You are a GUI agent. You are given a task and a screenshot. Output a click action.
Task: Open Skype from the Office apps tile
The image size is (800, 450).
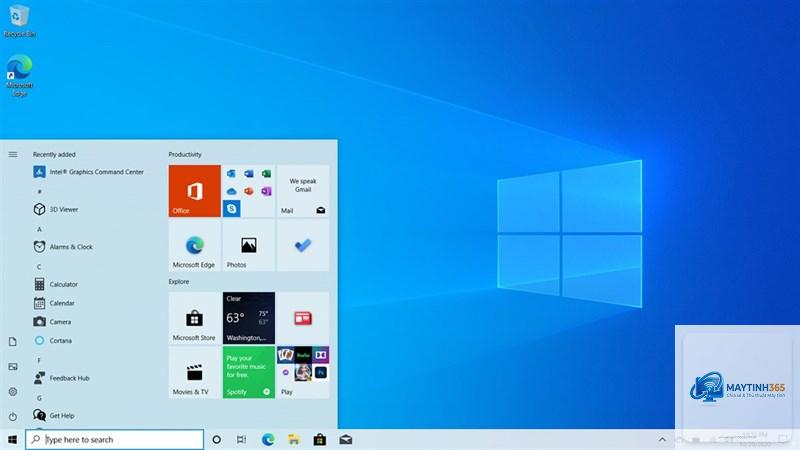[x=232, y=208]
